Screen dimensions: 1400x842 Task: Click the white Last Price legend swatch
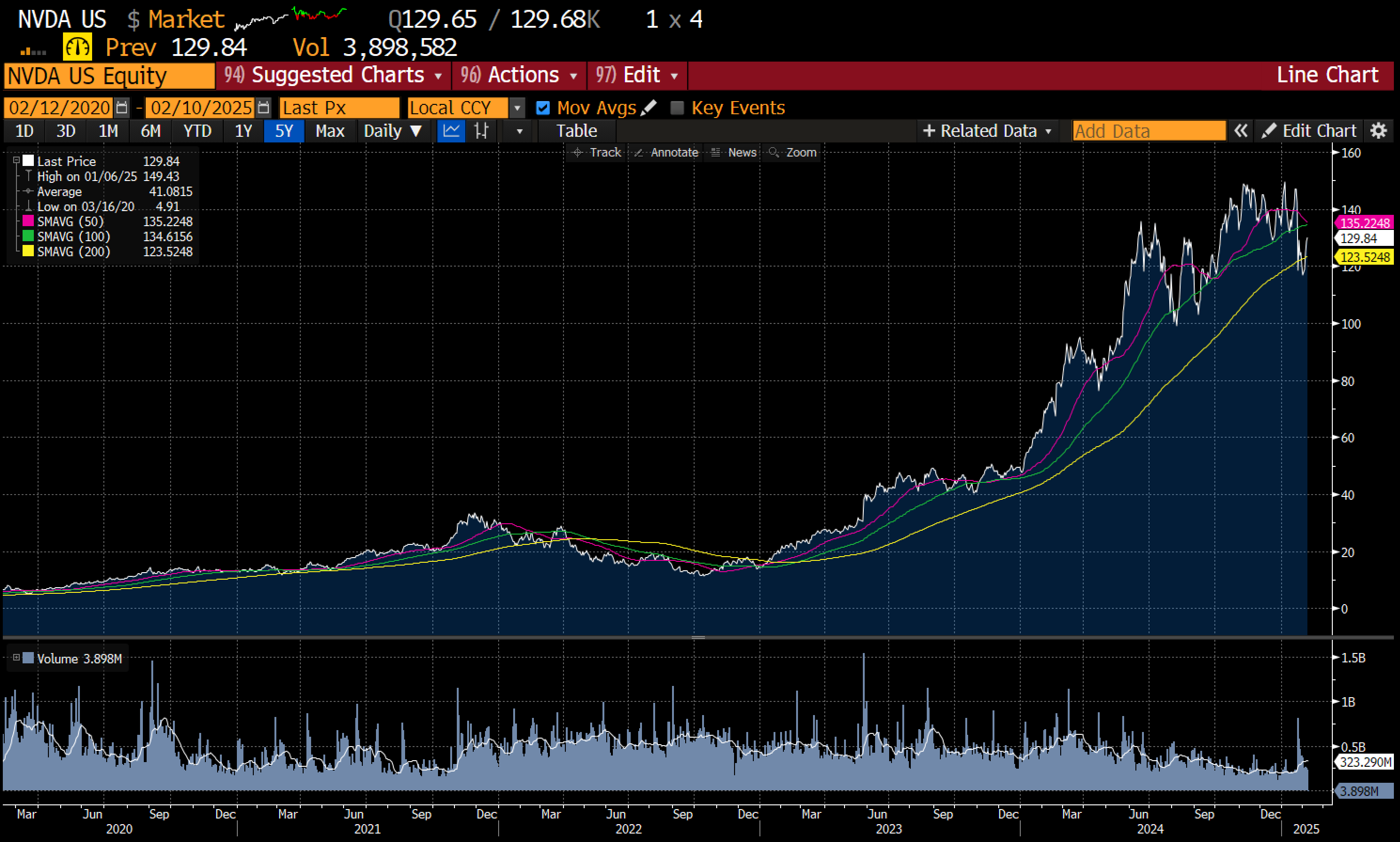click(28, 161)
